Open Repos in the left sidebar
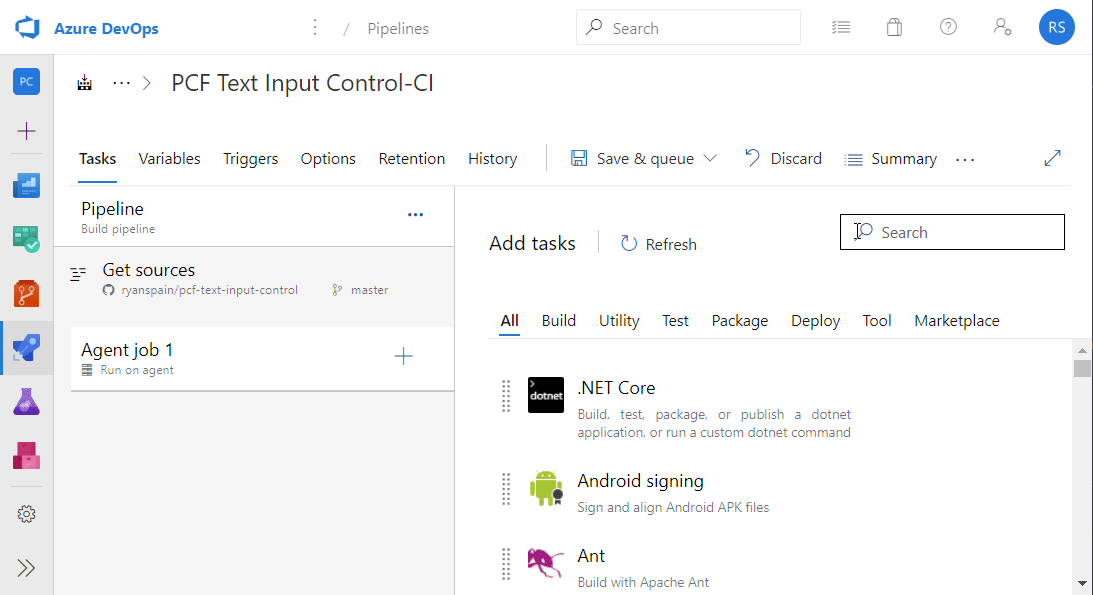 tap(26, 293)
